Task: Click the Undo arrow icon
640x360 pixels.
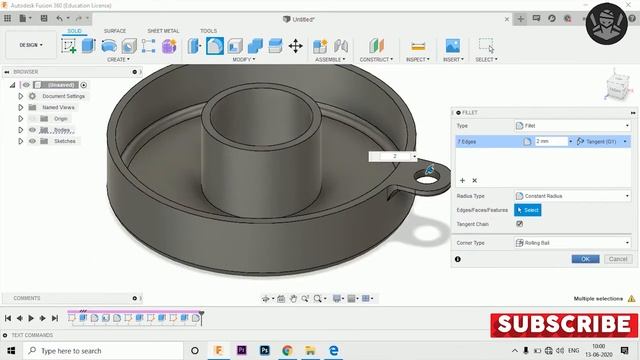Action: pyautogui.click(x=60, y=18)
